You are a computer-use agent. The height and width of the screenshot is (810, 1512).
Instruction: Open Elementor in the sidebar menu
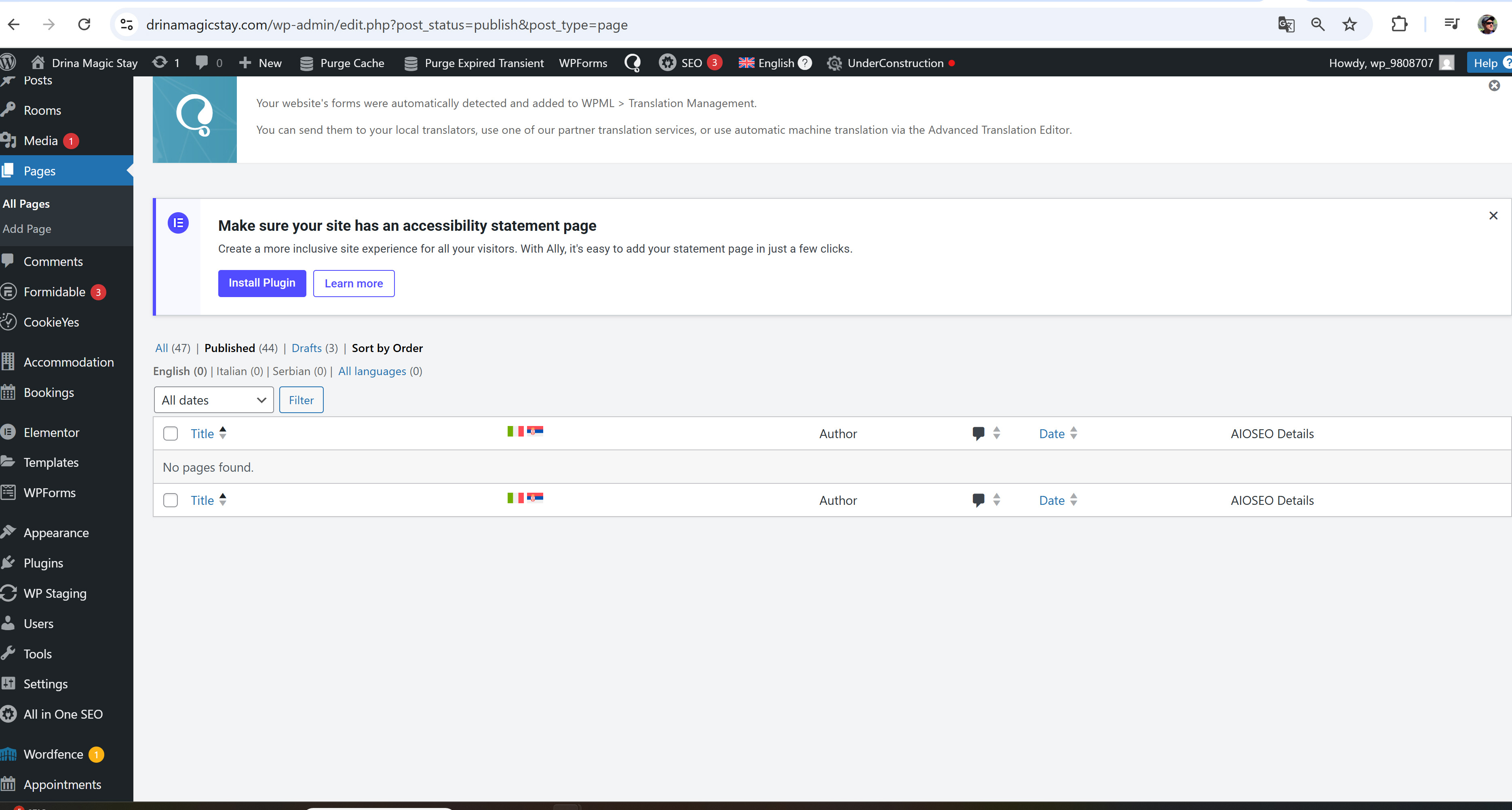click(x=51, y=432)
